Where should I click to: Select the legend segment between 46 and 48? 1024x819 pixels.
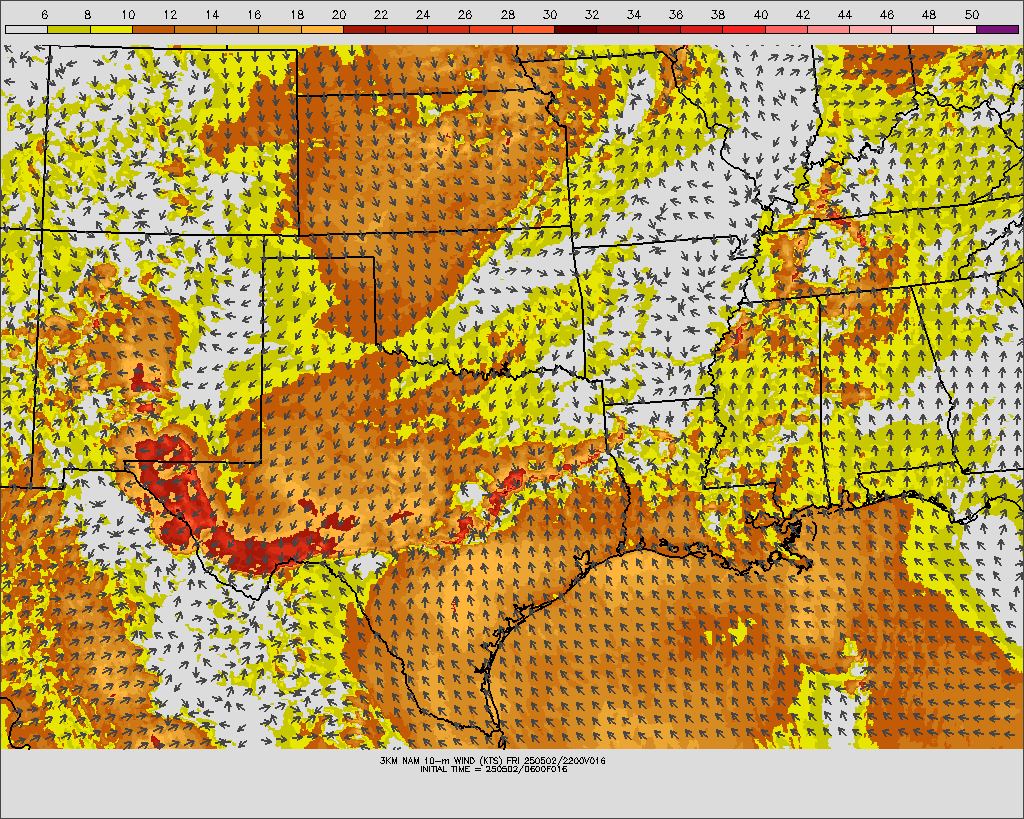(913, 29)
